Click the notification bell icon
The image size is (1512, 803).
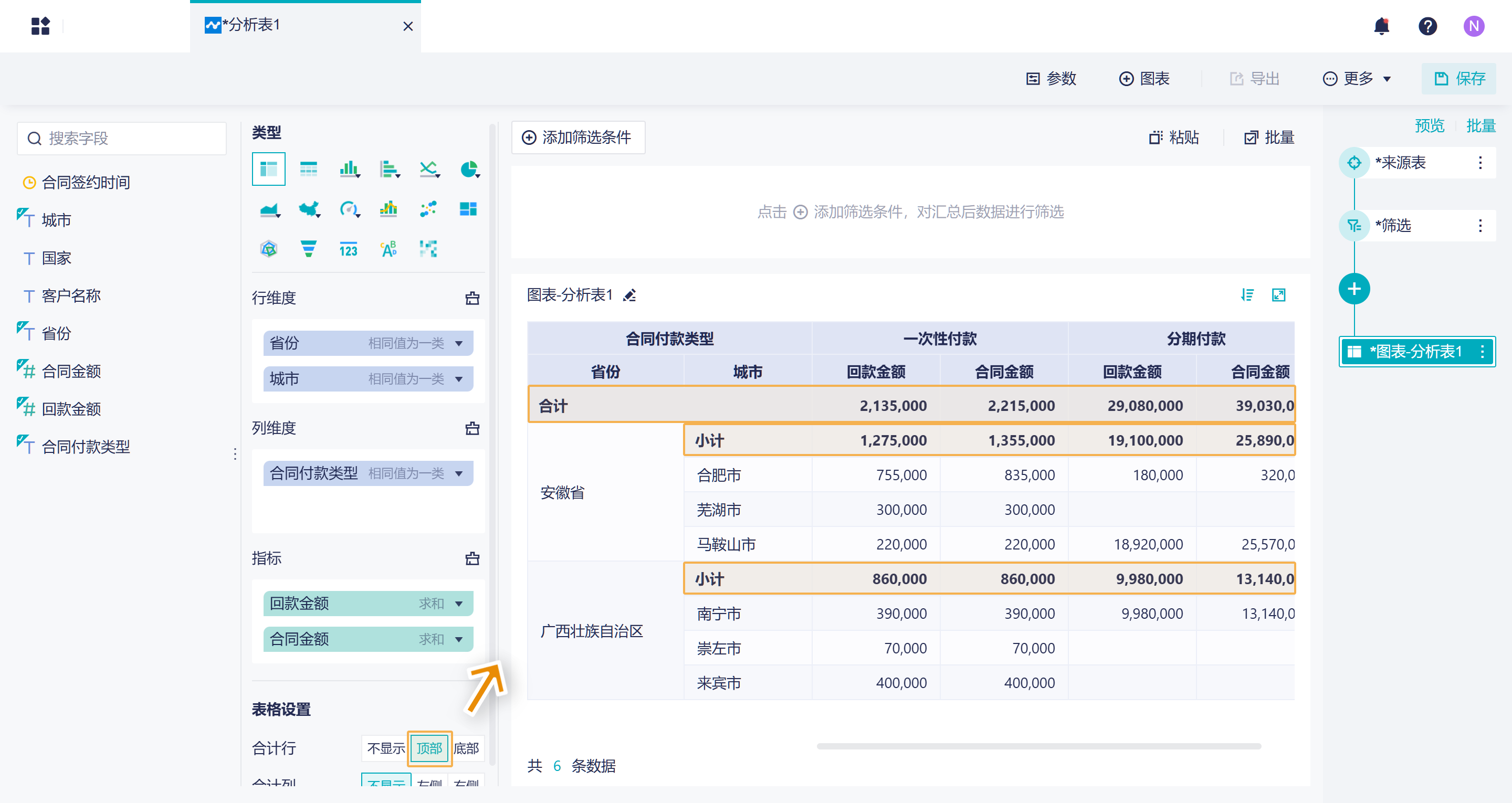point(1381,26)
